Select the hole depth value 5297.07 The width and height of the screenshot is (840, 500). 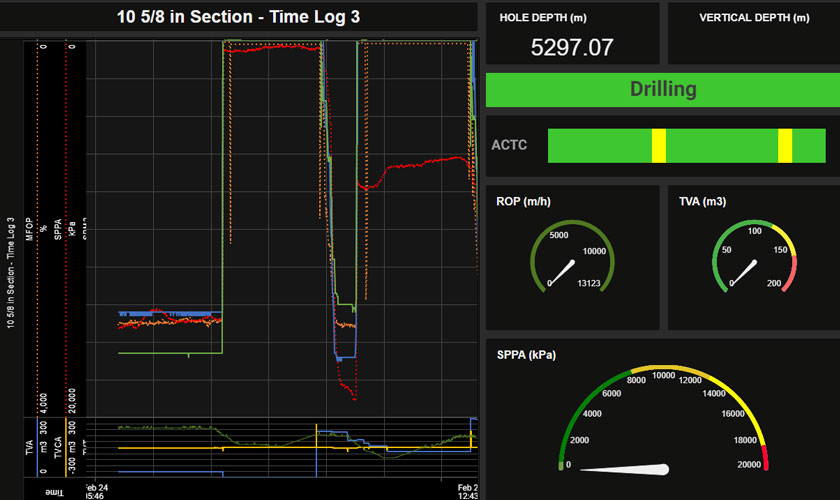click(x=572, y=47)
